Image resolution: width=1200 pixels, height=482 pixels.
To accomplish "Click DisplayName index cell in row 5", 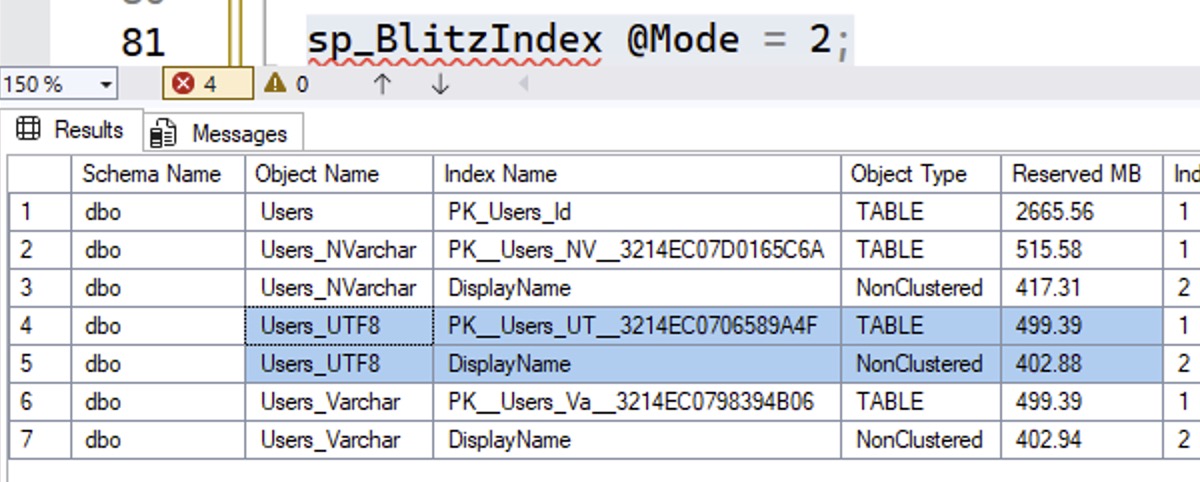I will pyautogui.click(x=637, y=364).
